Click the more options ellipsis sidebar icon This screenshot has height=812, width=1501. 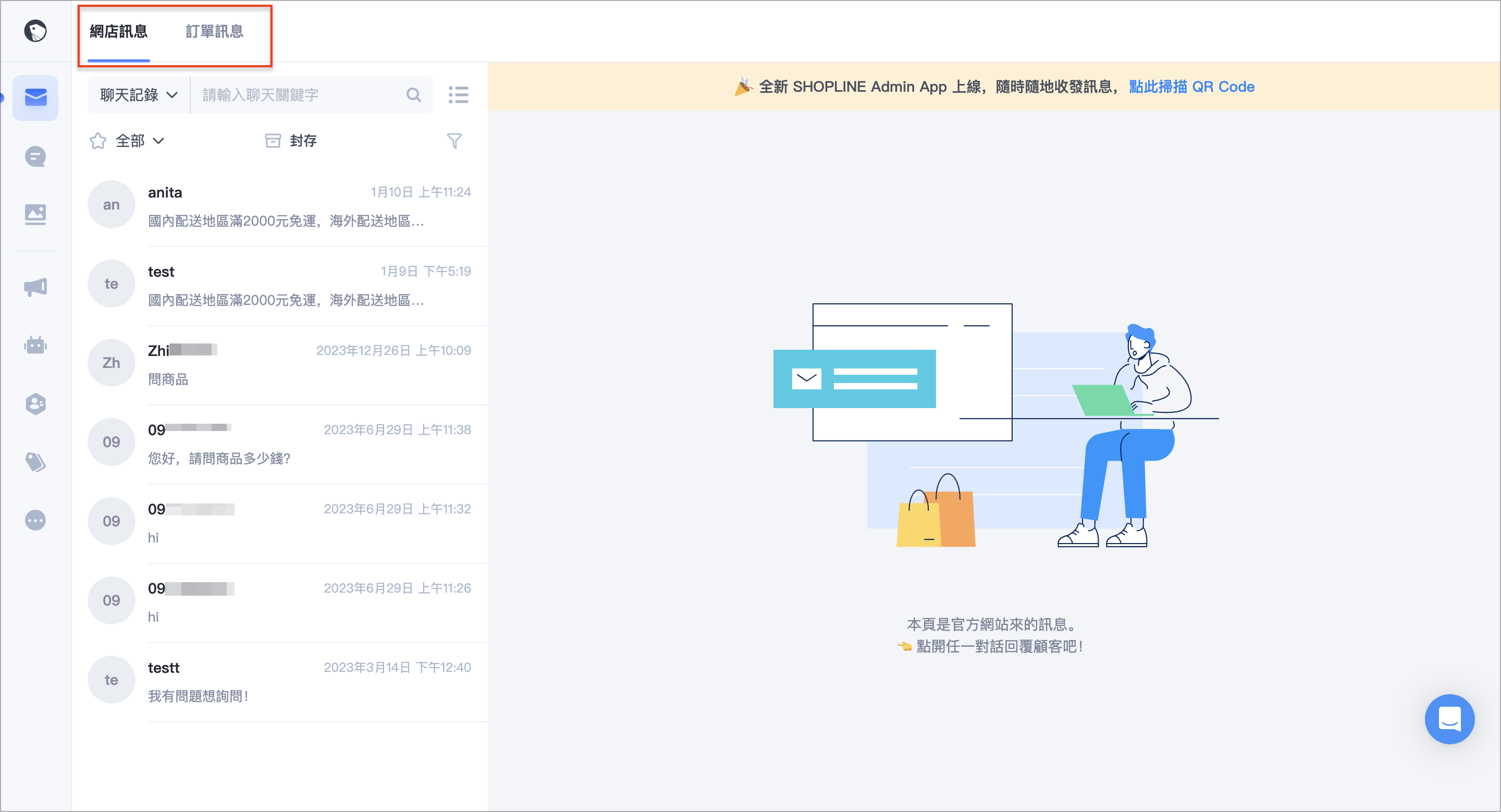[x=35, y=520]
